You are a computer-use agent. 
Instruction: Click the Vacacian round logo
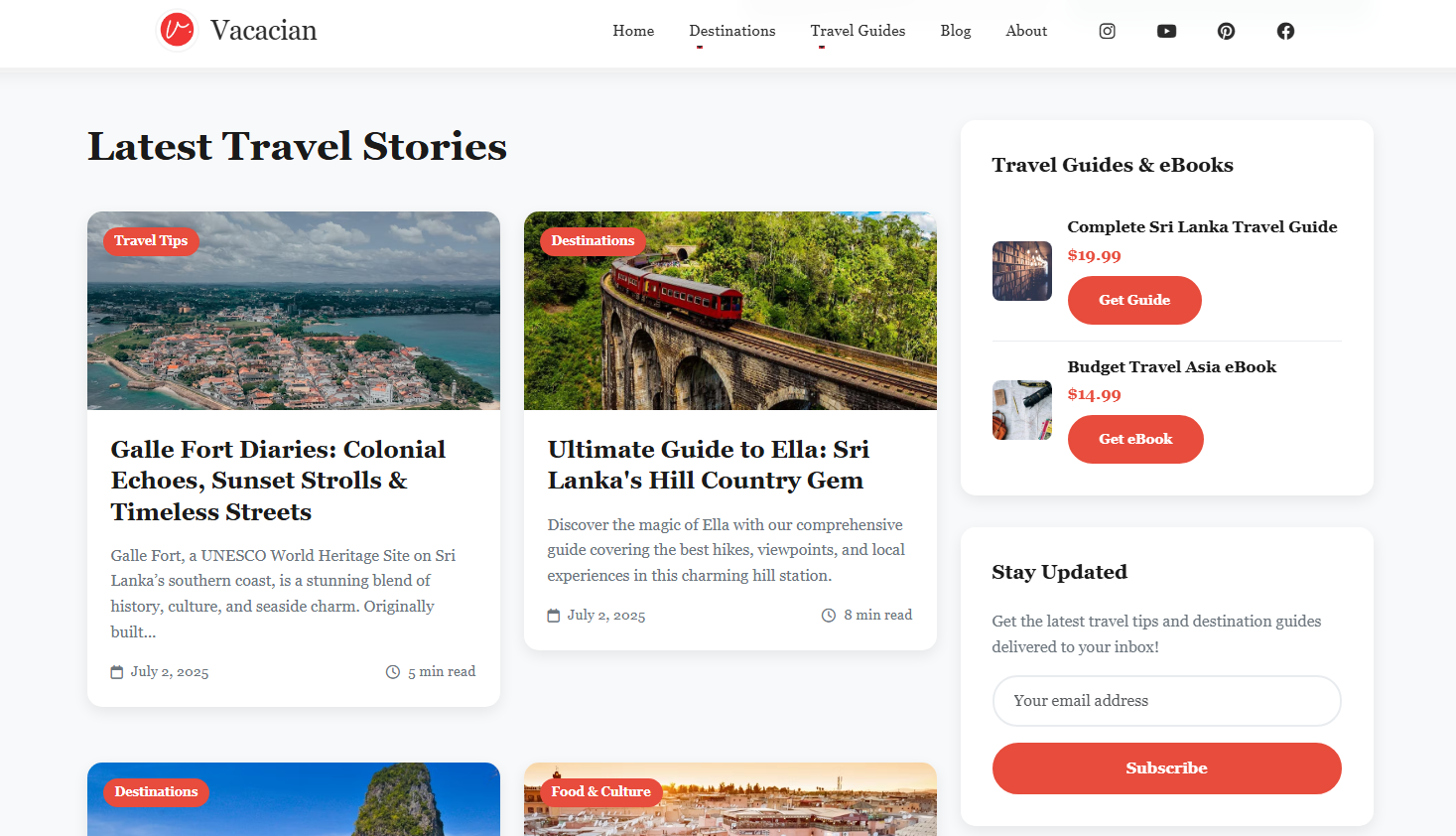178,30
